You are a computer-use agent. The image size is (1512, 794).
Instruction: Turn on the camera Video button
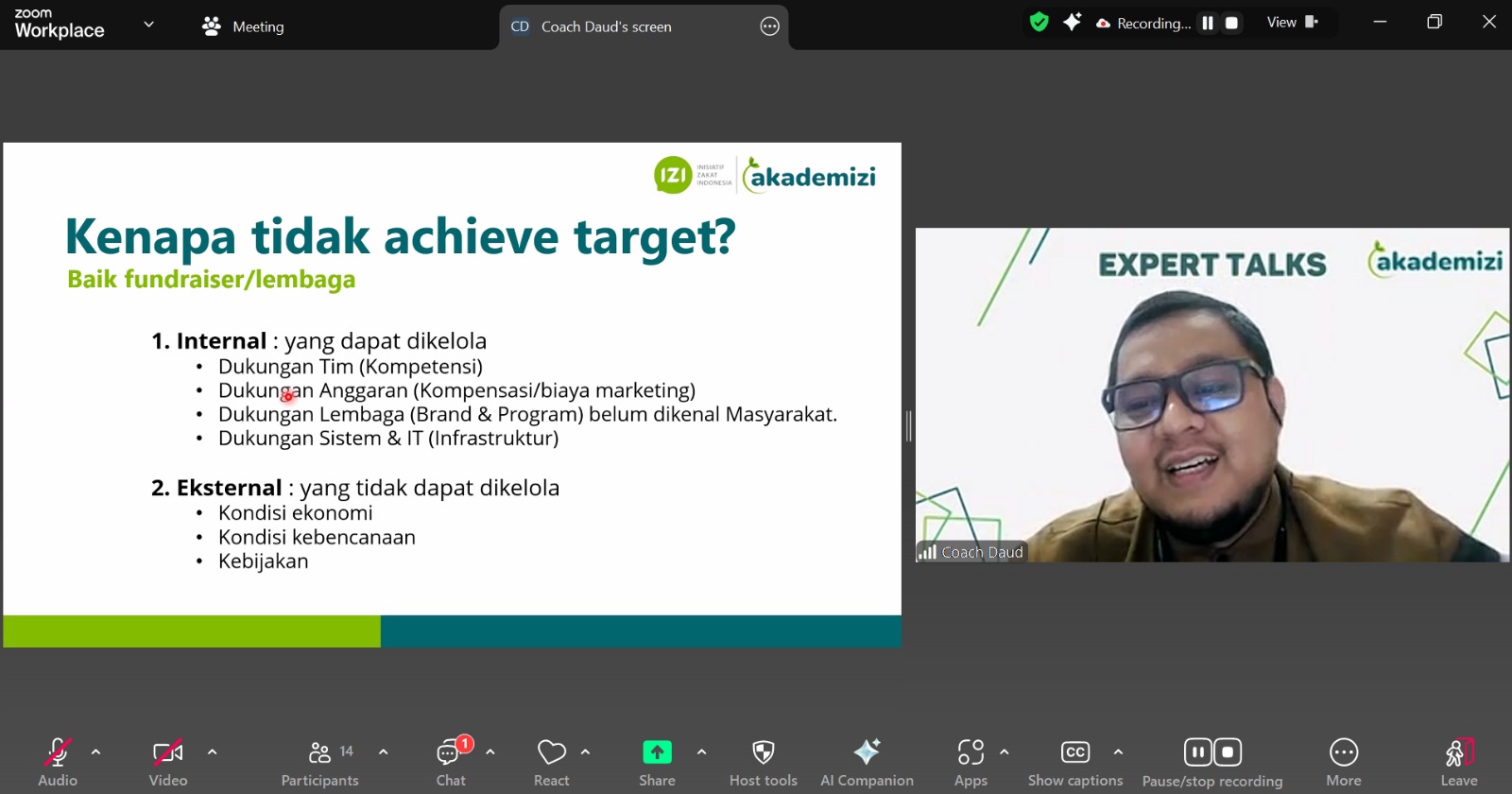[x=168, y=763]
